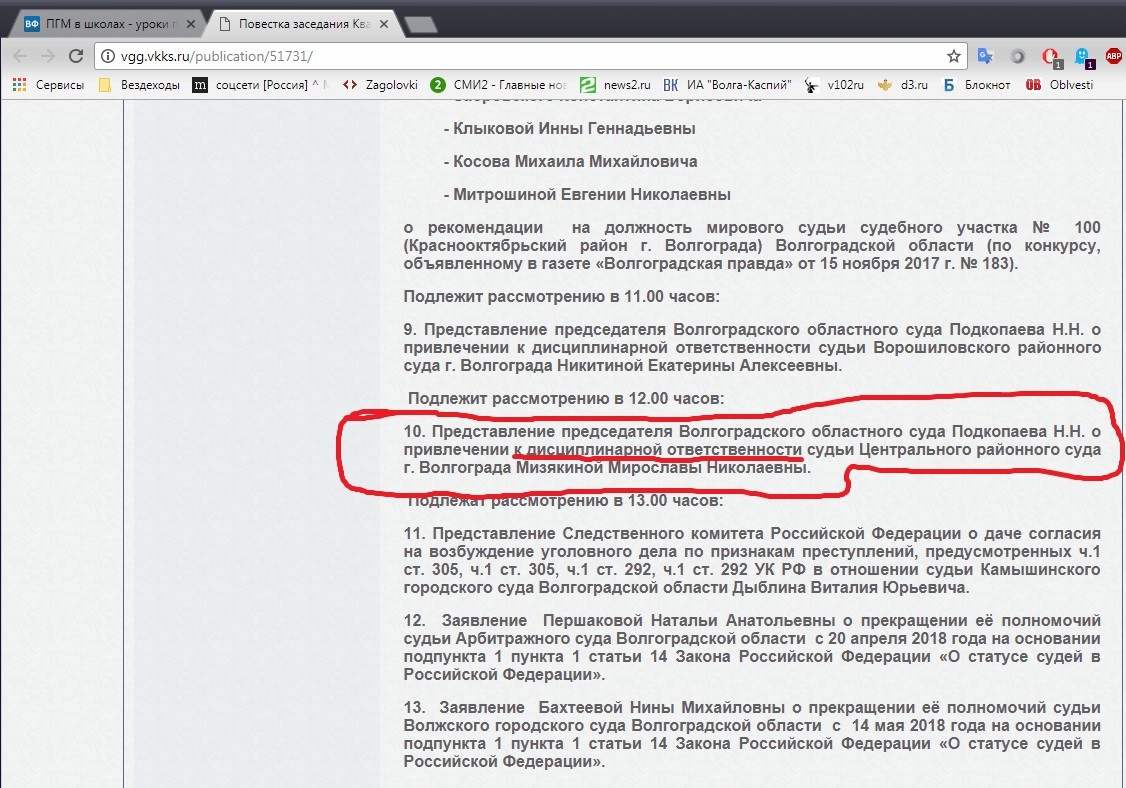Open the ИА "Волга-Каспий" VK bookmark
Viewport: 1126px width, 788px height.
point(727,85)
